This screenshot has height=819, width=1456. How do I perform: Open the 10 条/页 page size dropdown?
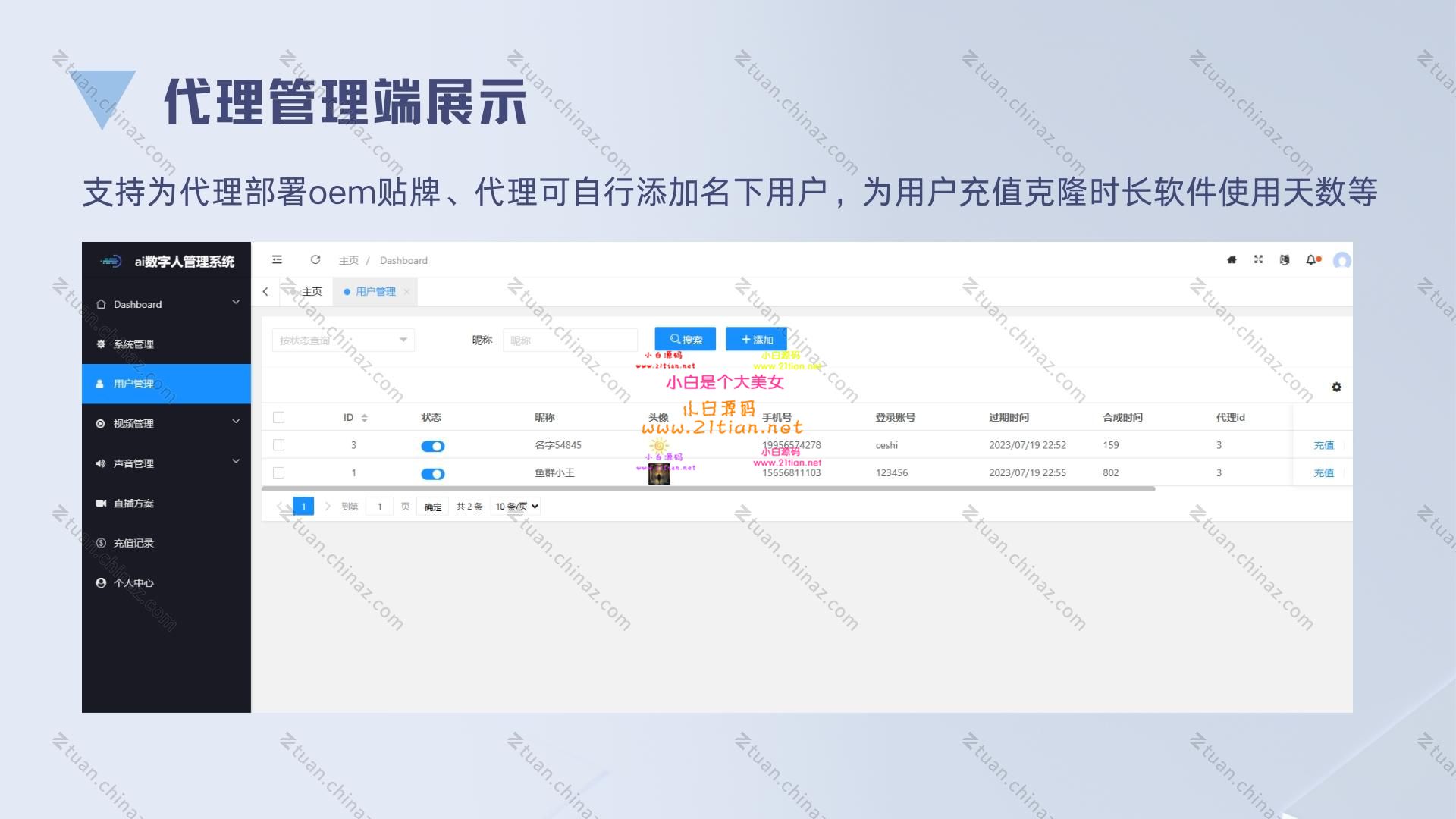coord(516,507)
